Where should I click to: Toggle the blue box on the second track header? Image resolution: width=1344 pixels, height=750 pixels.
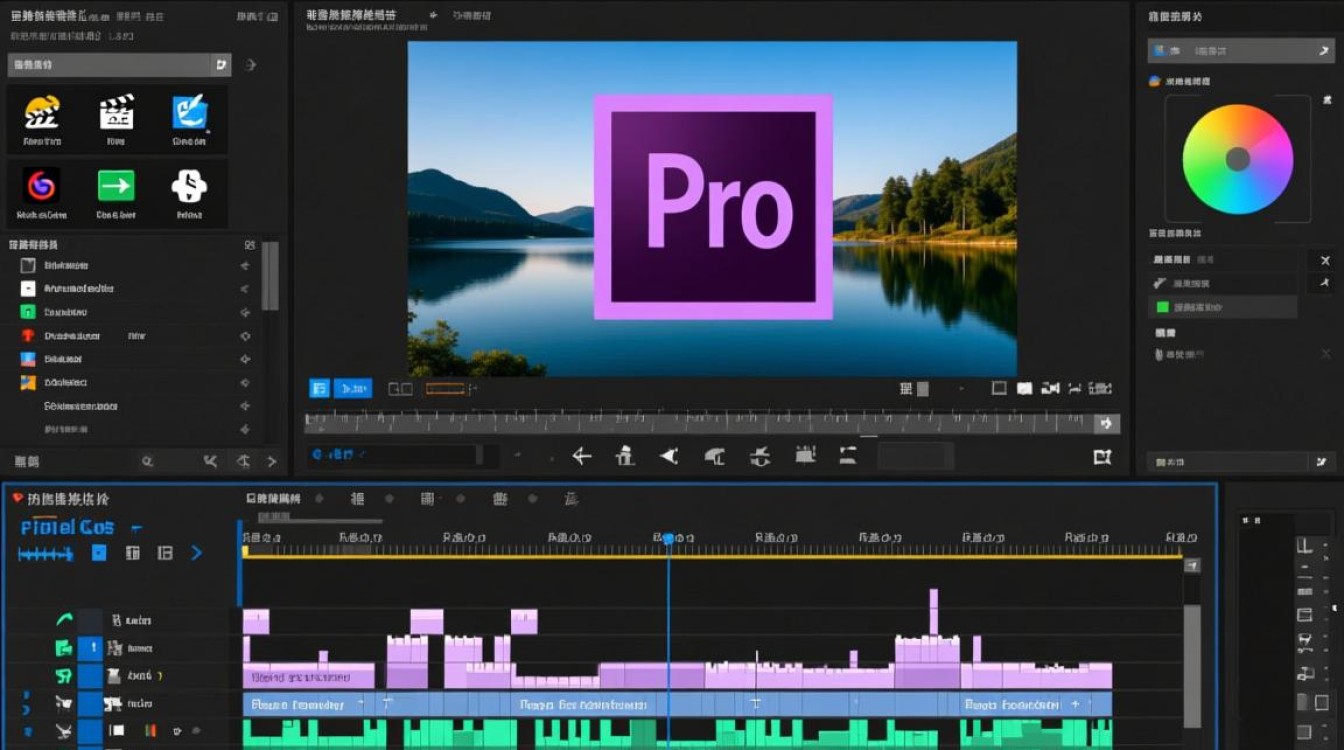tap(90, 648)
